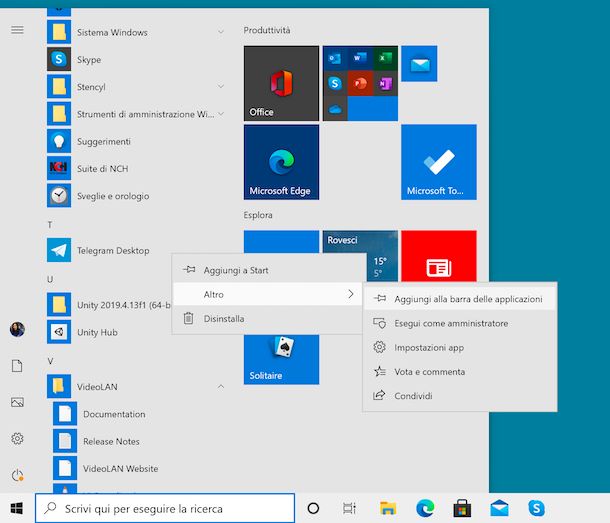Launch the Telegram Desktop icon
The width and height of the screenshot is (610, 523).
coord(59,250)
